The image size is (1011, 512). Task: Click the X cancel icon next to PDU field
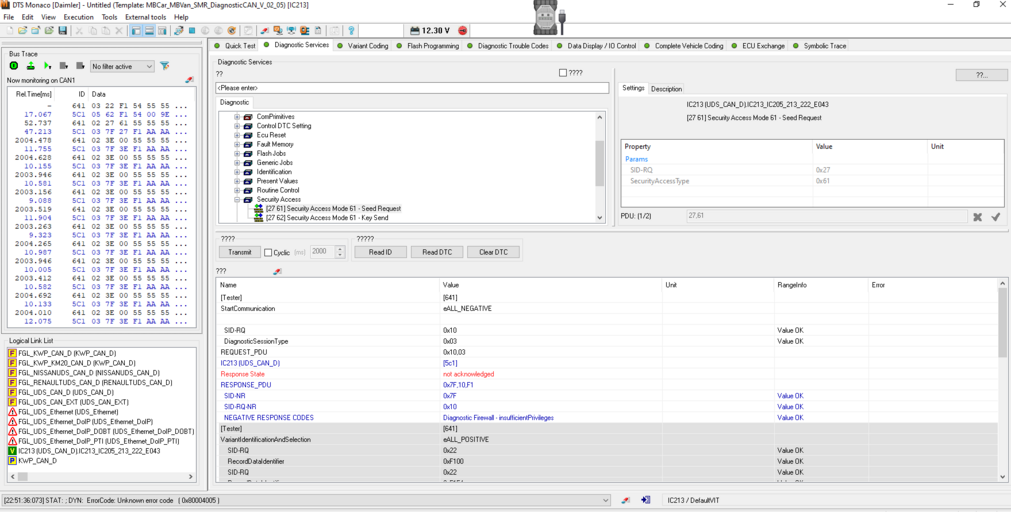pos(977,217)
